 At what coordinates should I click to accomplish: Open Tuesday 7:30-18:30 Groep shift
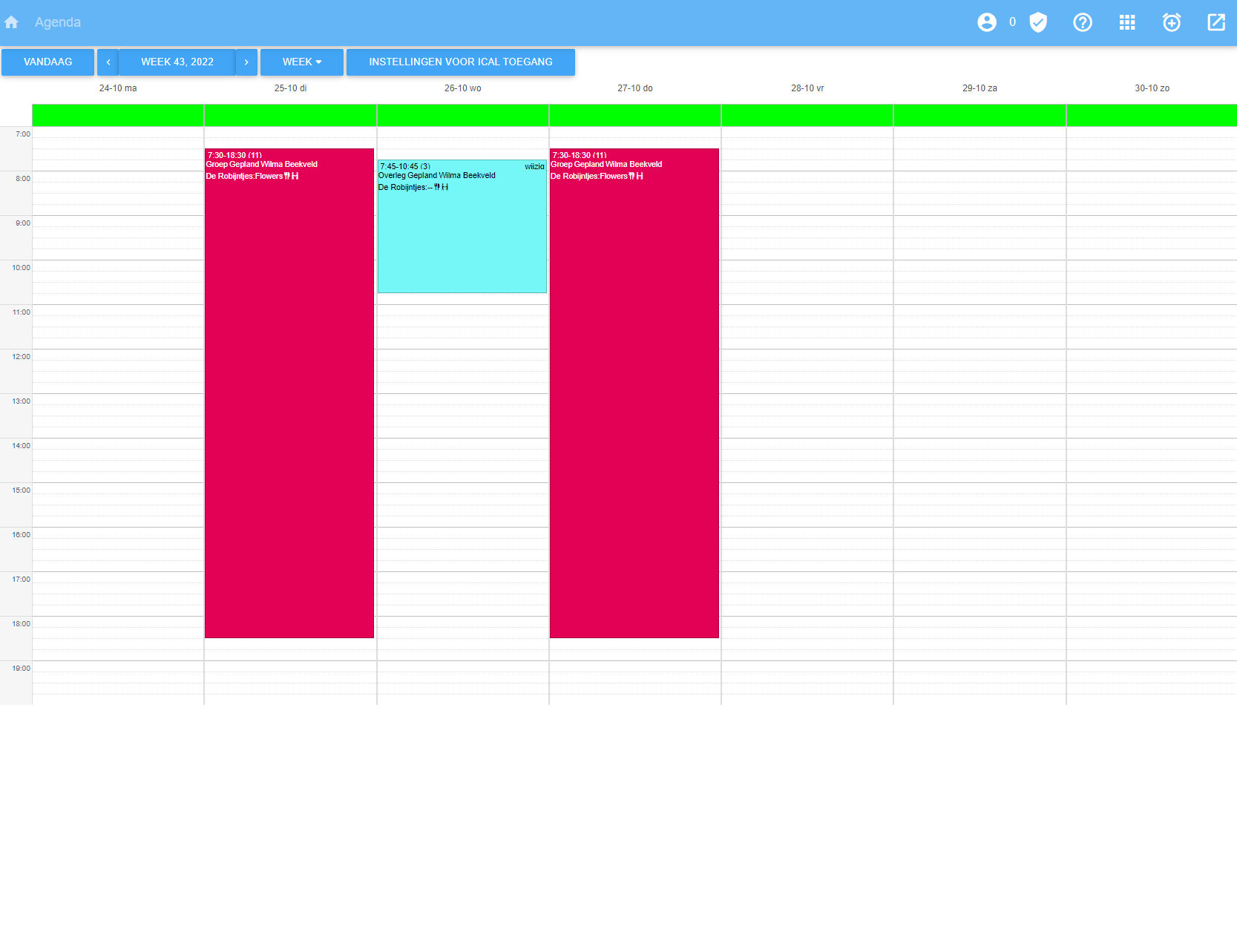click(289, 393)
